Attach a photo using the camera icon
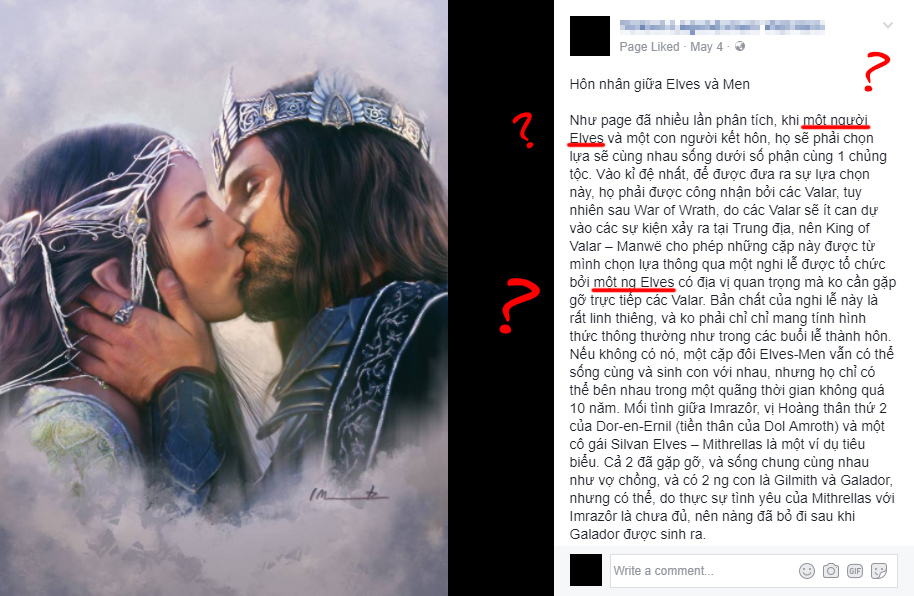 pos(831,571)
